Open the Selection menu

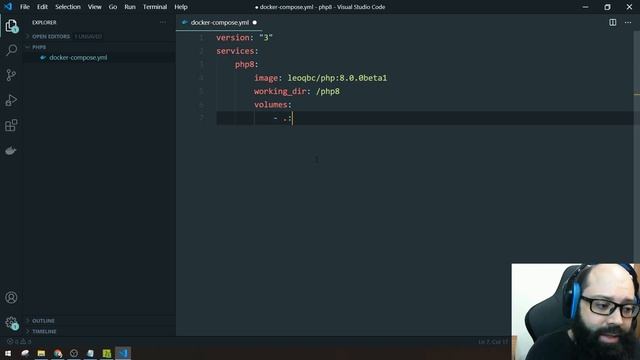tap(68, 7)
